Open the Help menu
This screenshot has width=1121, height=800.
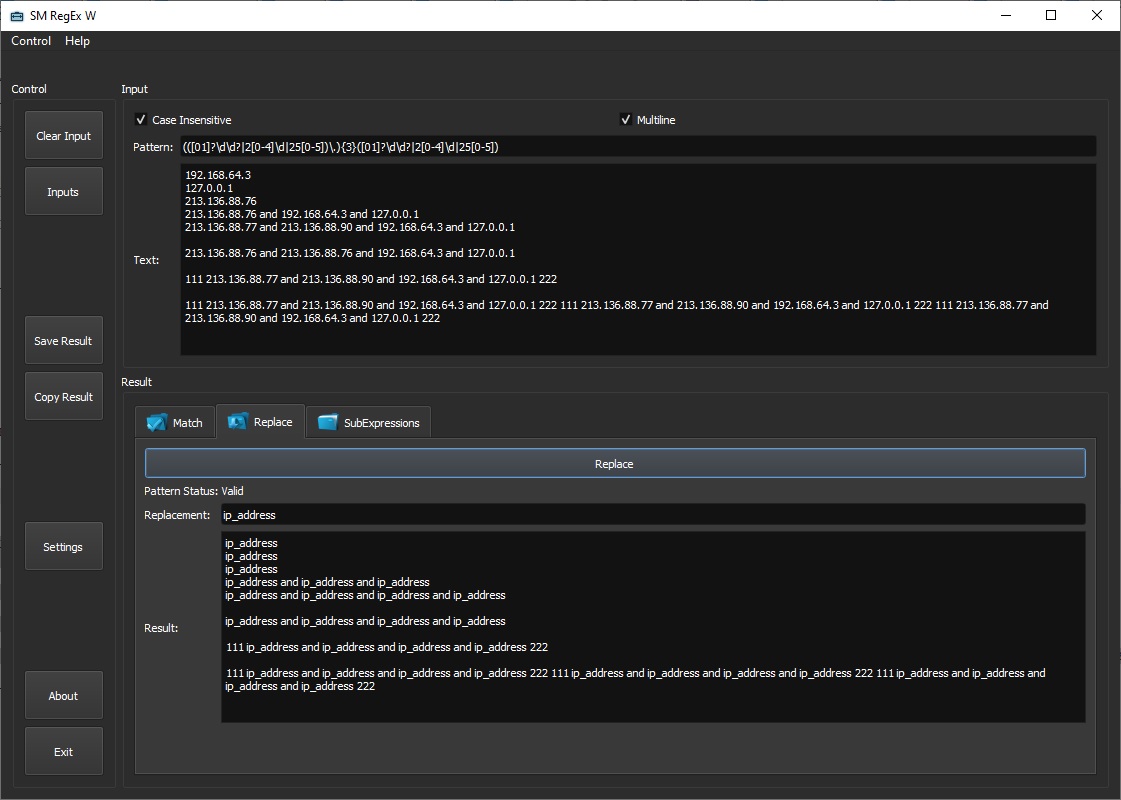pyautogui.click(x=77, y=41)
